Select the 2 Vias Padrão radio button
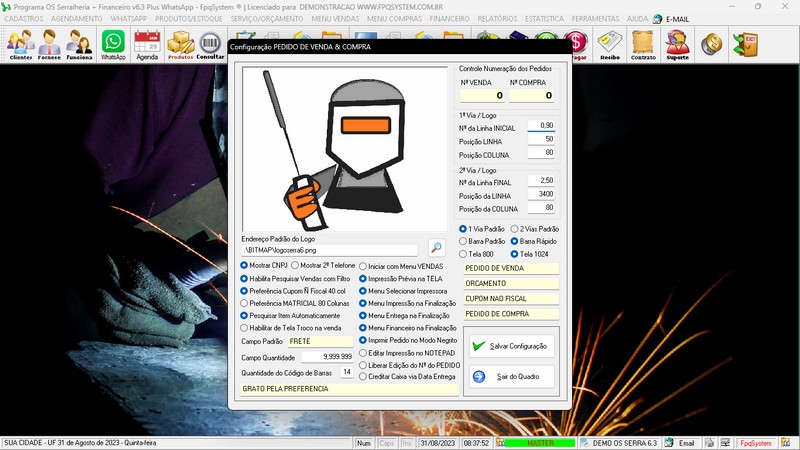This screenshot has height=450, width=800. (x=514, y=229)
